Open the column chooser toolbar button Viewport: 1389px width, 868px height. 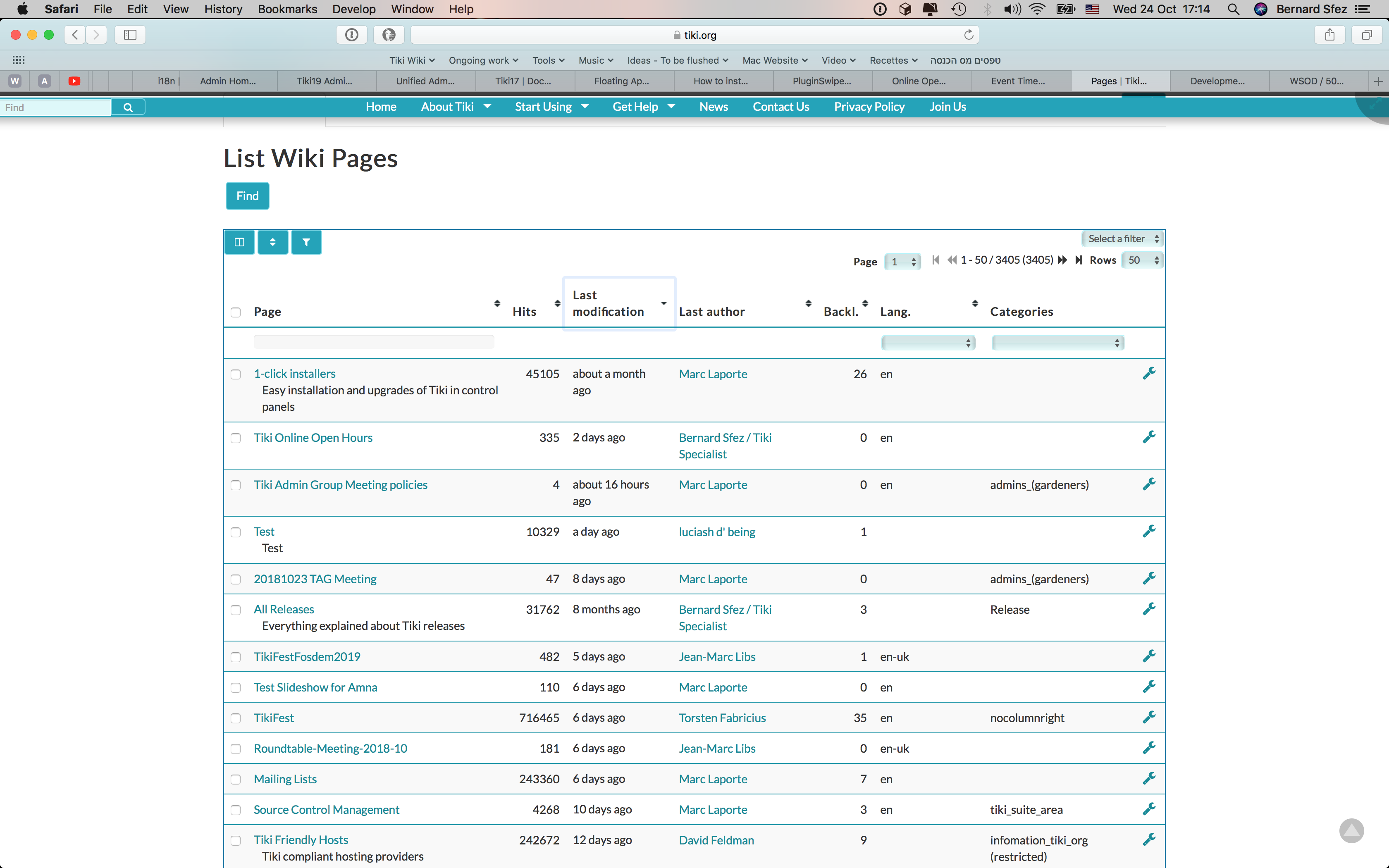tap(239, 242)
